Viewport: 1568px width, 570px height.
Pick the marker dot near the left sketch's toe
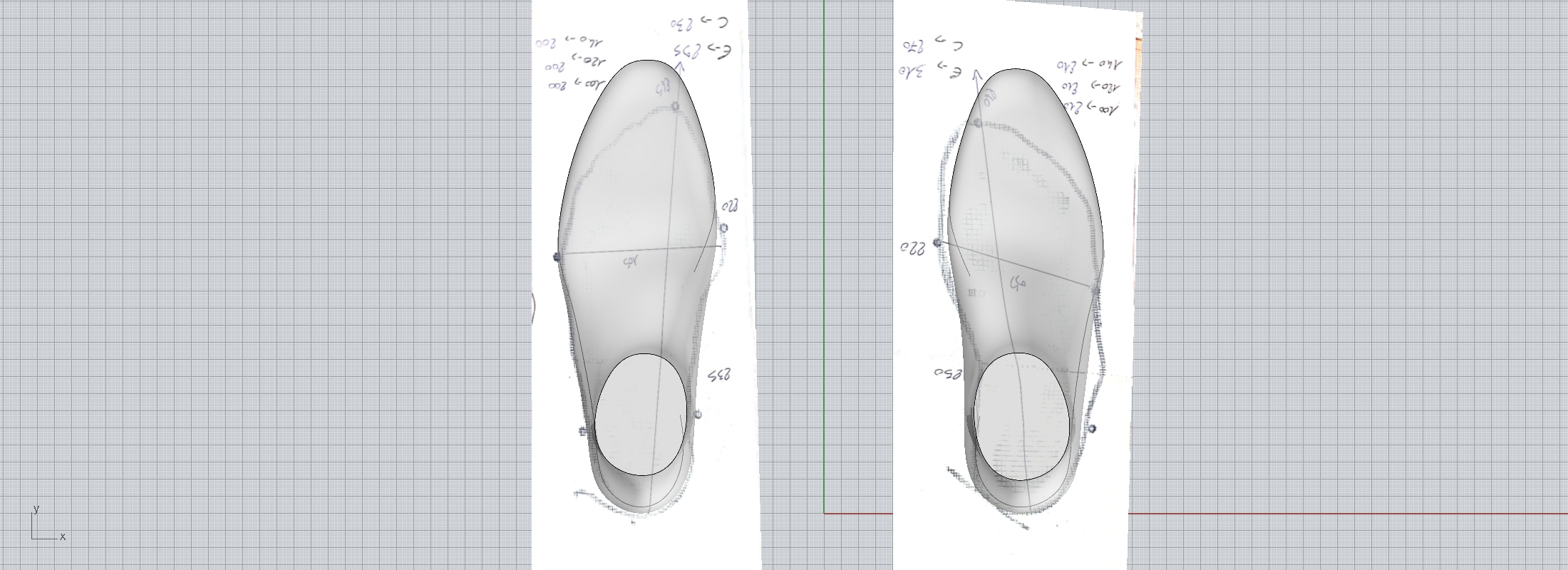tap(676, 107)
